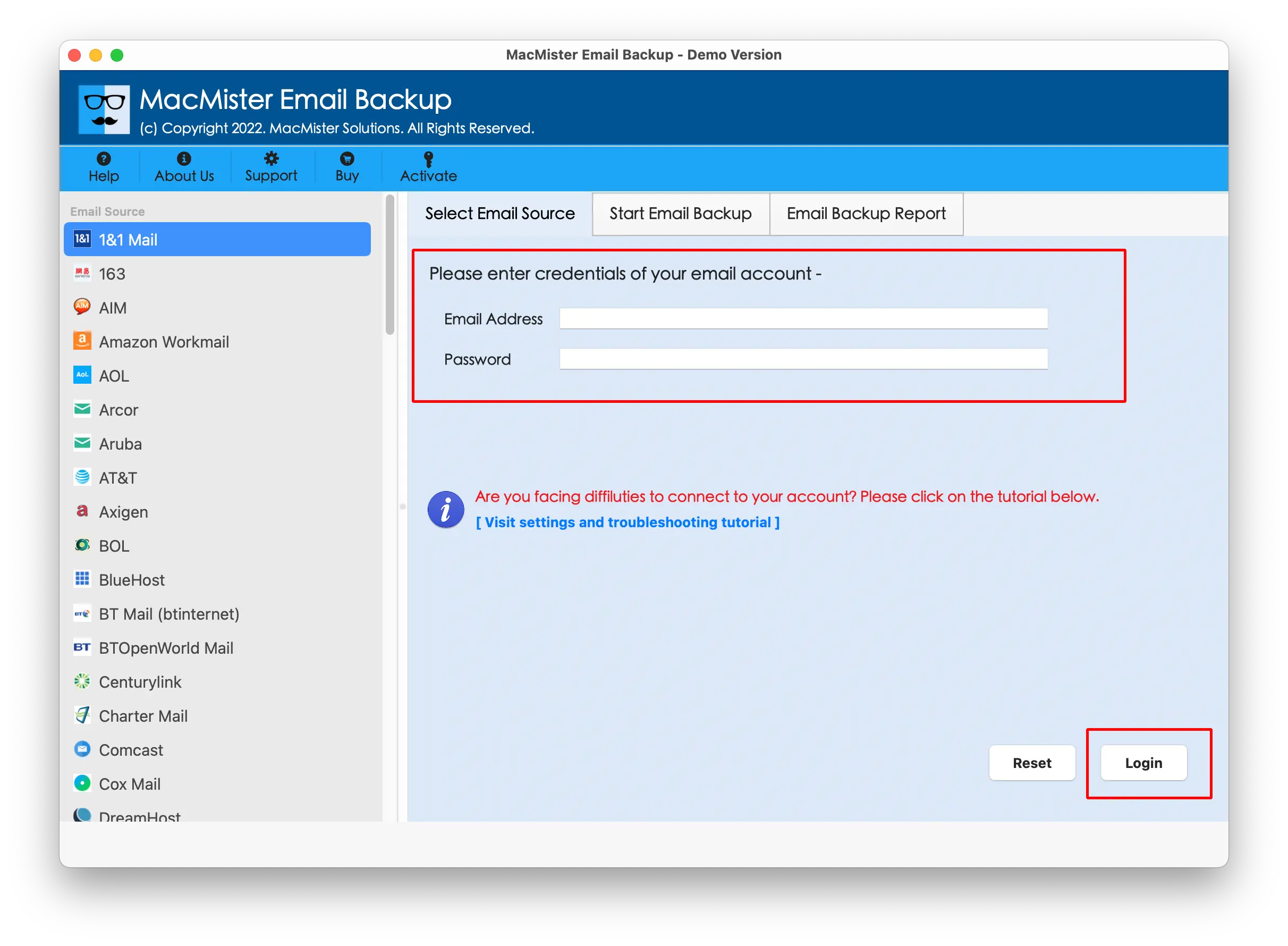Open the Help toolbar icon
1288x946 pixels.
click(104, 158)
